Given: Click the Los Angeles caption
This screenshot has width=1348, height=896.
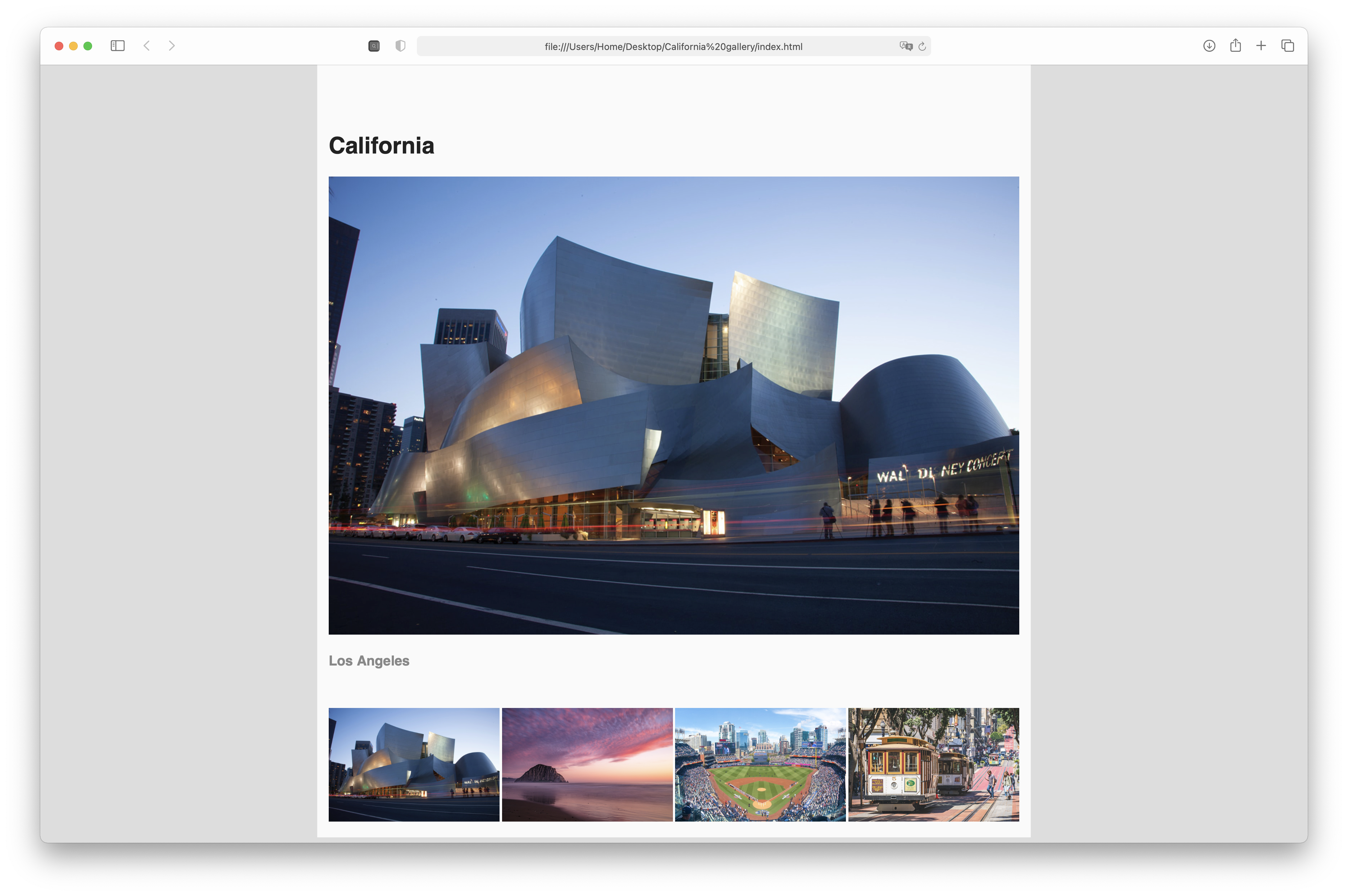Looking at the screenshot, I should (369, 660).
